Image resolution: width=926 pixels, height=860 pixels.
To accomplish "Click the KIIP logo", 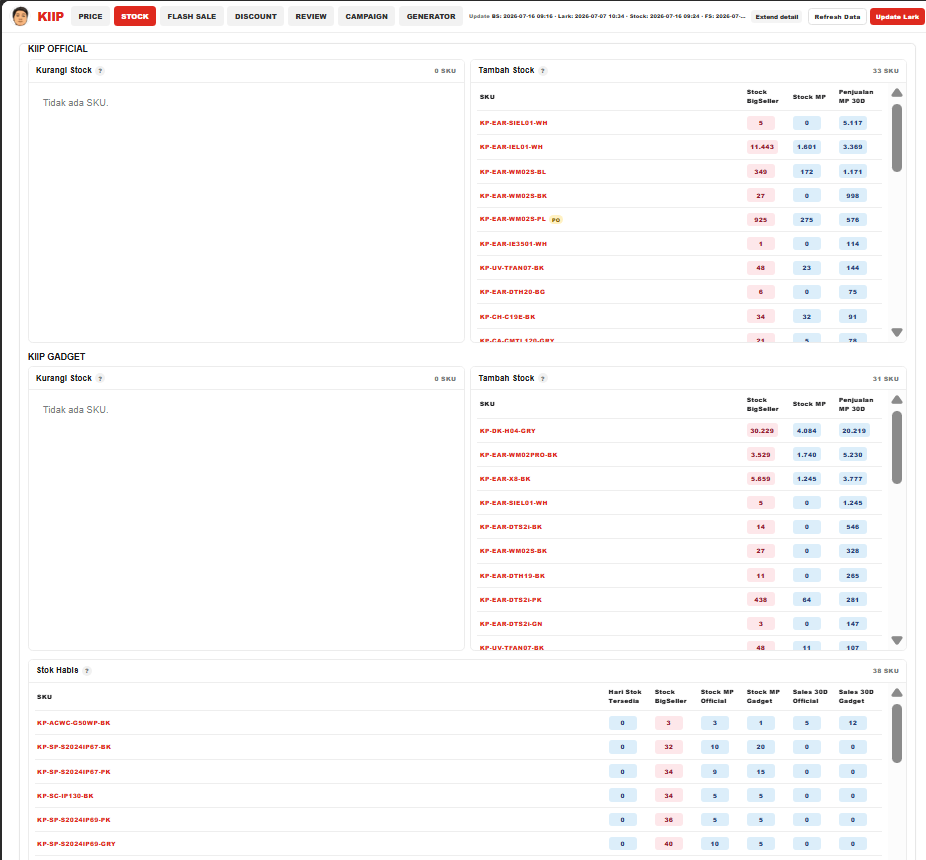I will (x=50, y=17).
